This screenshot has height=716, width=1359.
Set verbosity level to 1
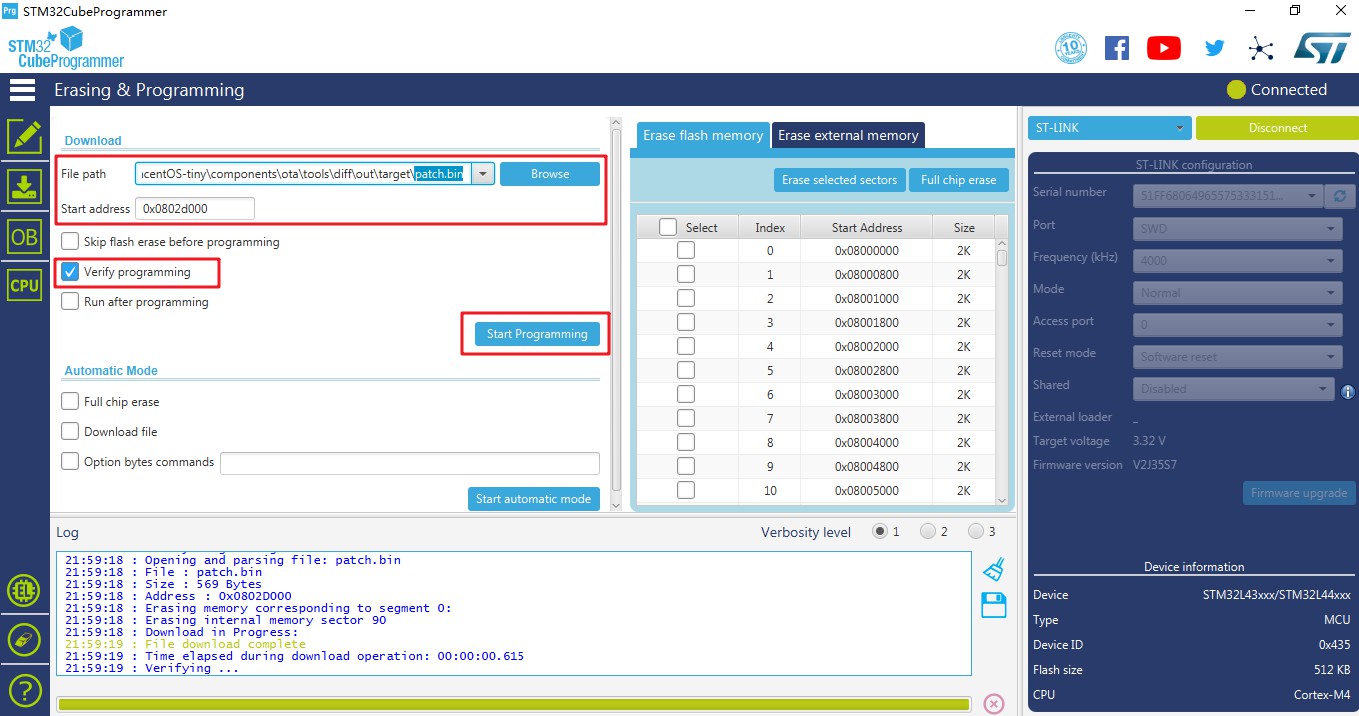pos(880,532)
